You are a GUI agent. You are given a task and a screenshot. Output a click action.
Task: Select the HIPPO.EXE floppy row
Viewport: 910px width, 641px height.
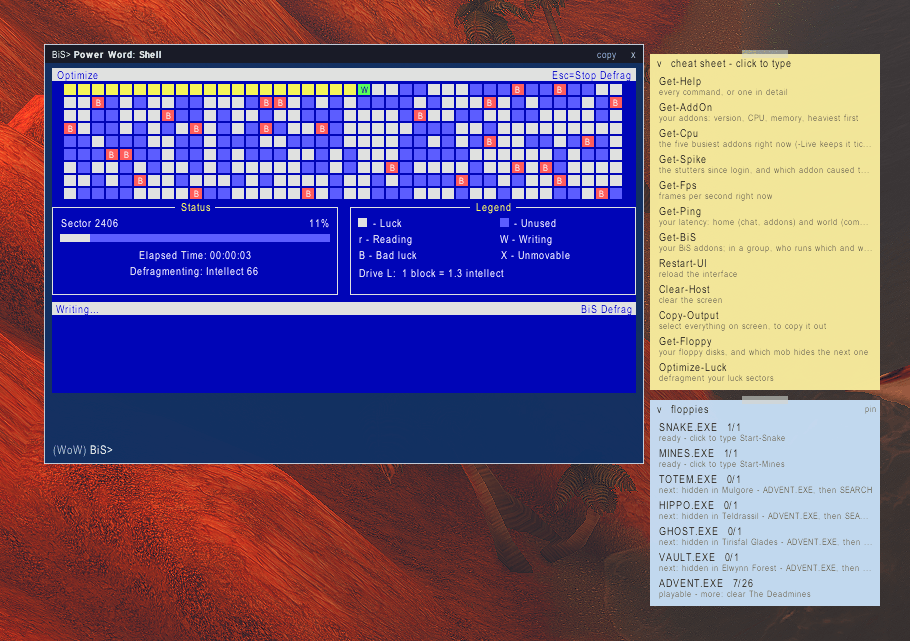coord(765,510)
